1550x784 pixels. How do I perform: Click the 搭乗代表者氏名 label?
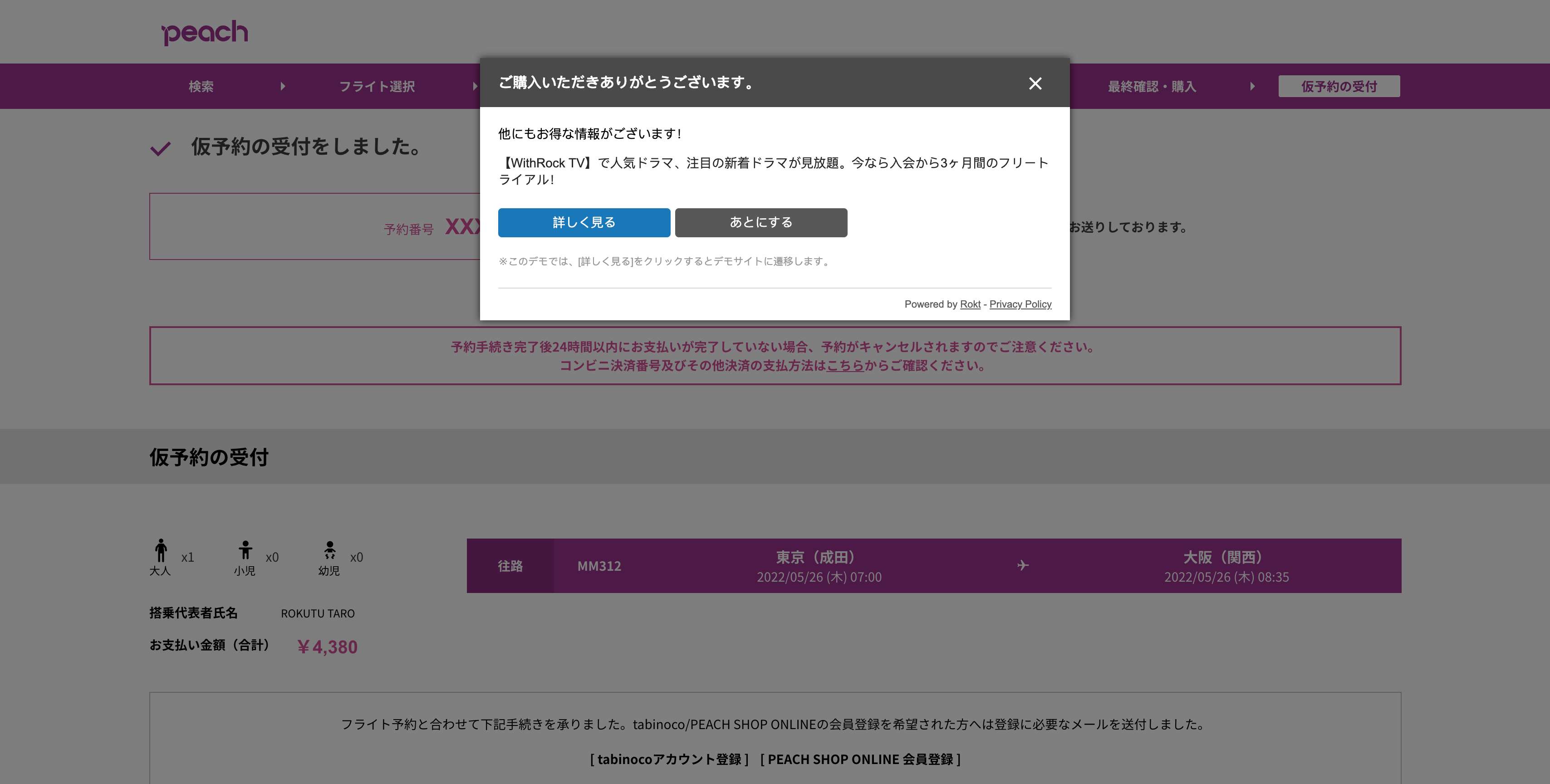tap(193, 612)
